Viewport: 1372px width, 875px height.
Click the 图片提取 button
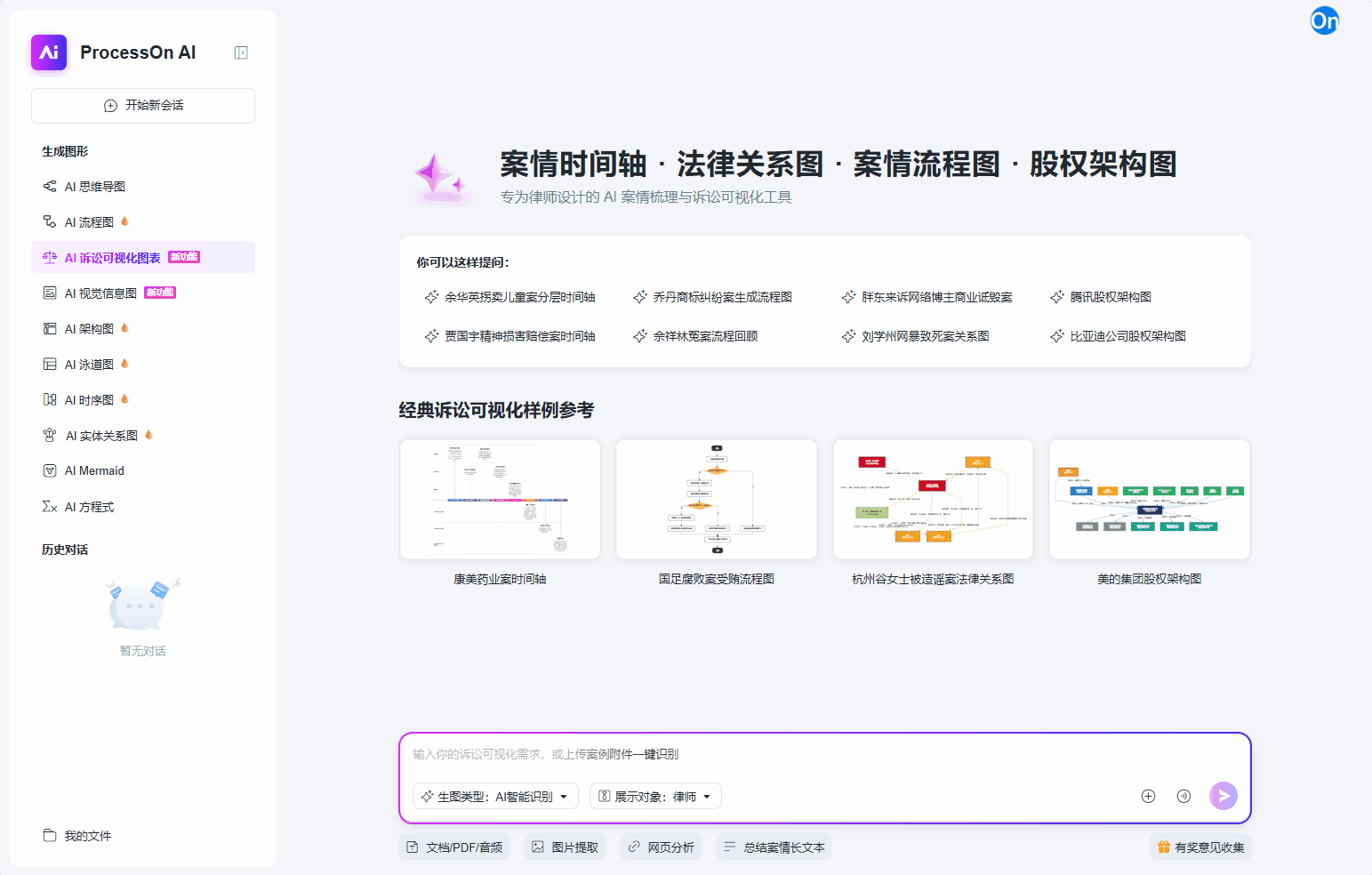click(565, 847)
